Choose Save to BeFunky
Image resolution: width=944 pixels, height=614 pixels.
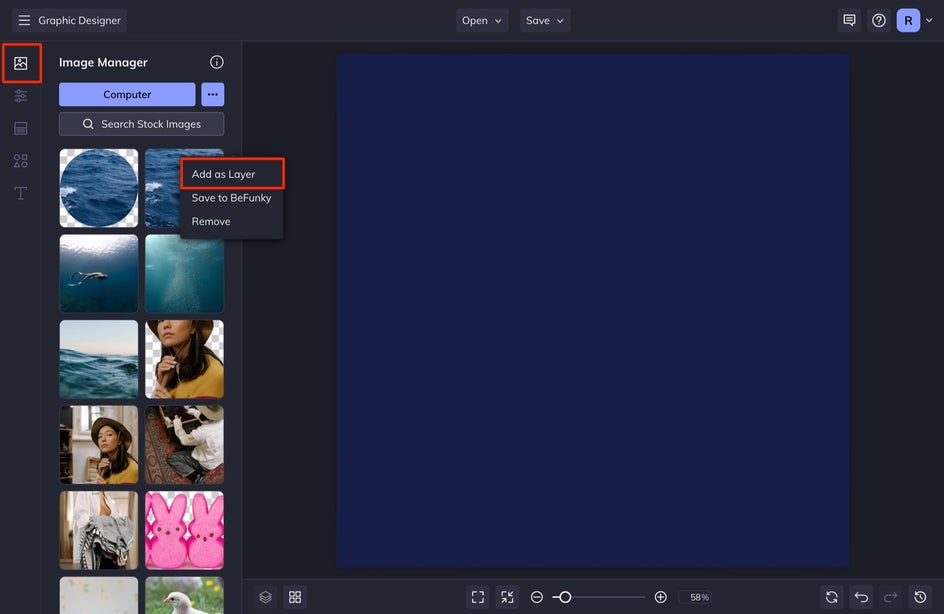coord(232,198)
